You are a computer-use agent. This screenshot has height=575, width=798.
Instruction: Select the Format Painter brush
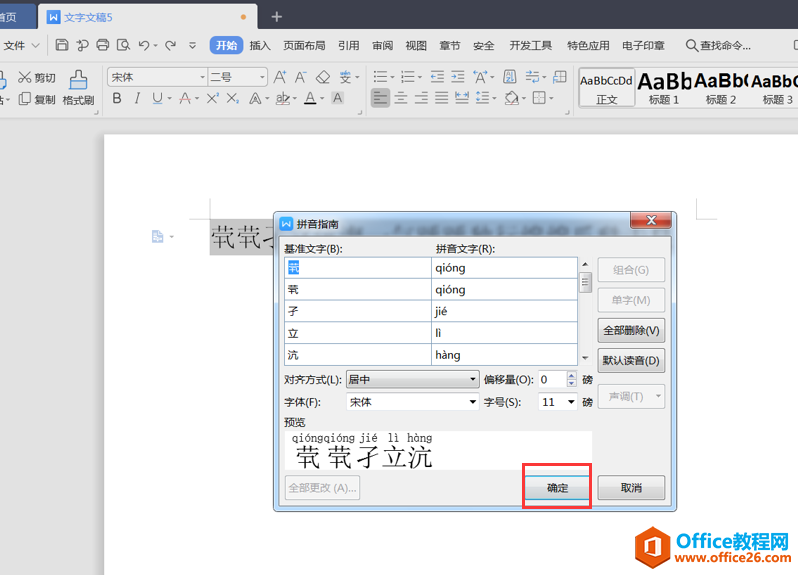point(78,87)
